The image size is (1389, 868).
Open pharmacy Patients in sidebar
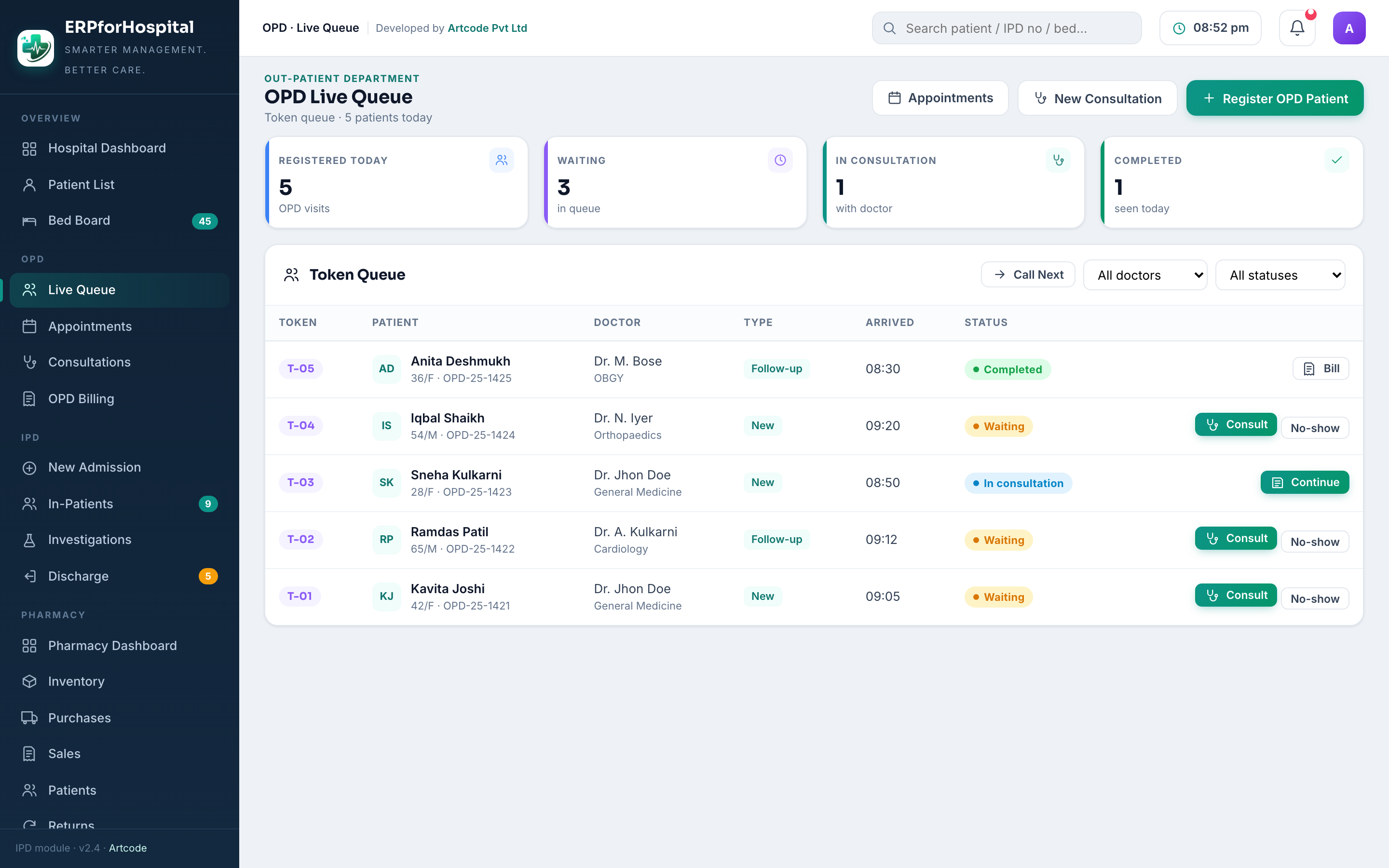120,790
